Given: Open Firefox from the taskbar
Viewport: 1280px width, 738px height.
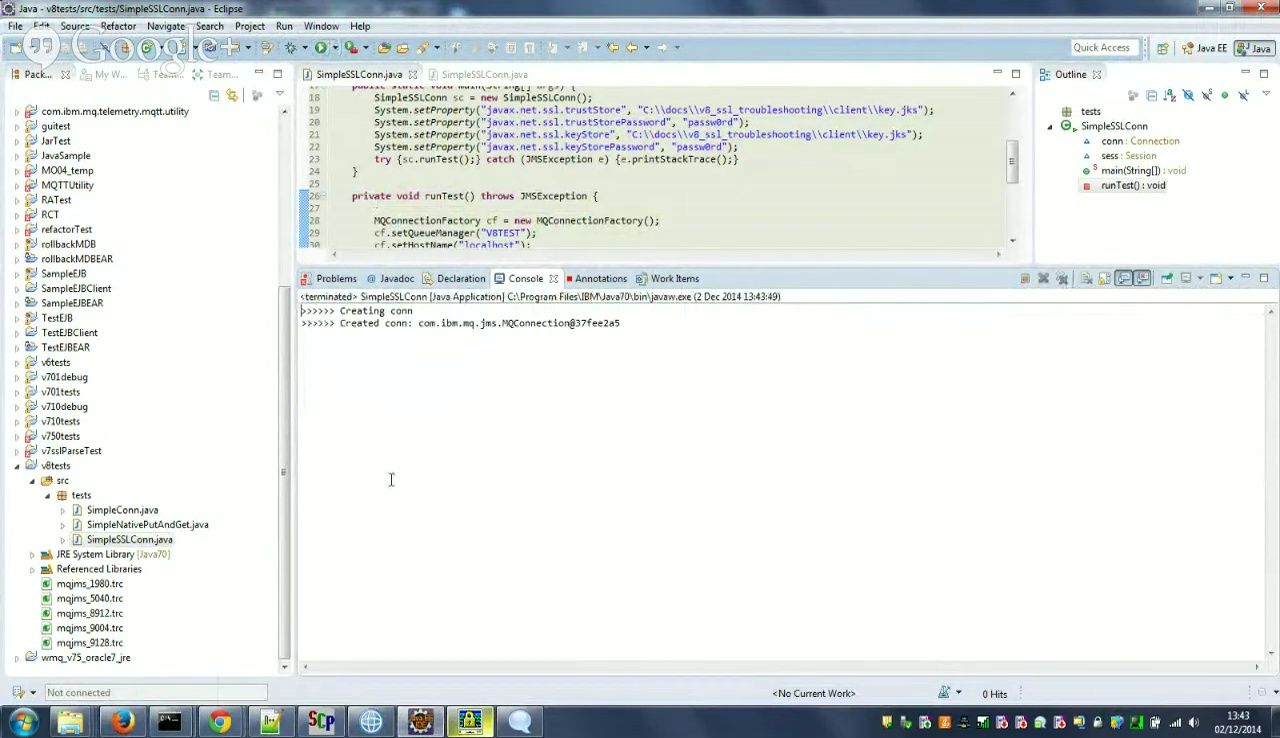Looking at the screenshot, I should [121, 721].
